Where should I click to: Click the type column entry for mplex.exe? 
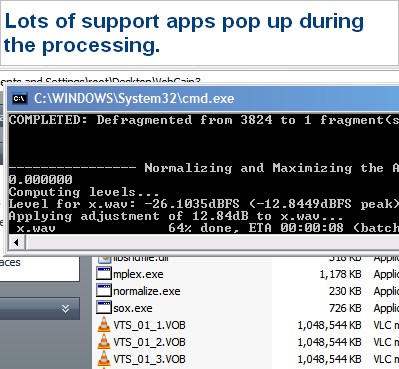pos(386,274)
